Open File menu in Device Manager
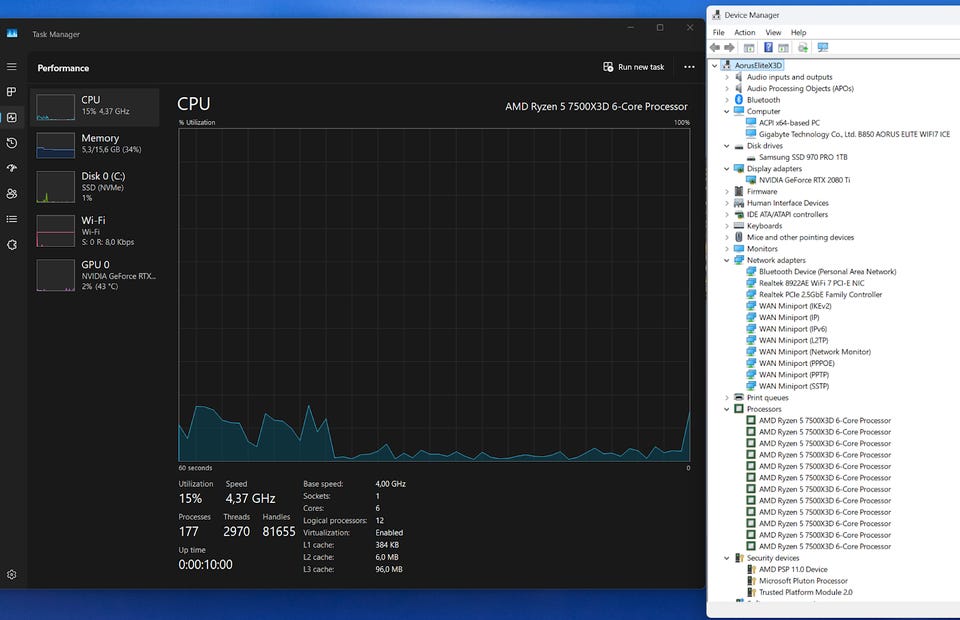The height and width of the screenshot is (620, 960). [x=719, y=32]
